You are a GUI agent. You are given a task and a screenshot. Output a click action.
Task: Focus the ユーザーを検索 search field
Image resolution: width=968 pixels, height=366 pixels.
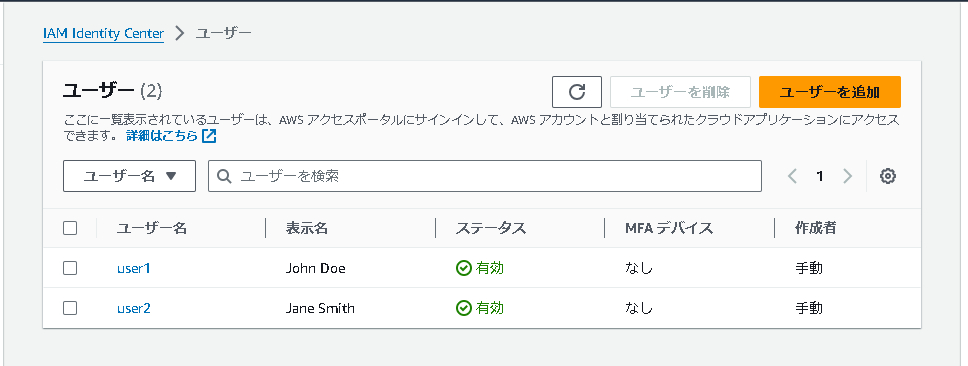tap(485, 176)
